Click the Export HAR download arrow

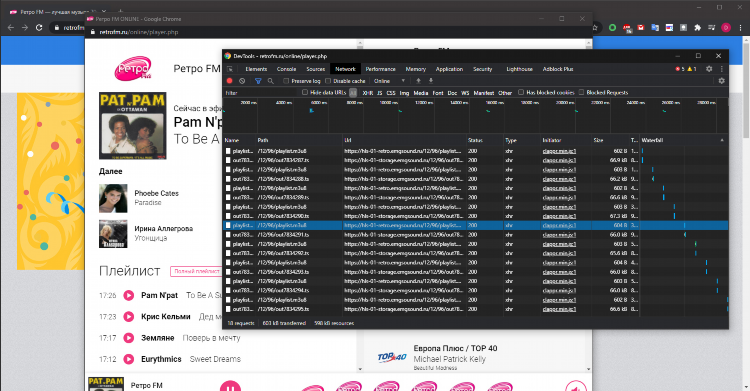point(430,81)
